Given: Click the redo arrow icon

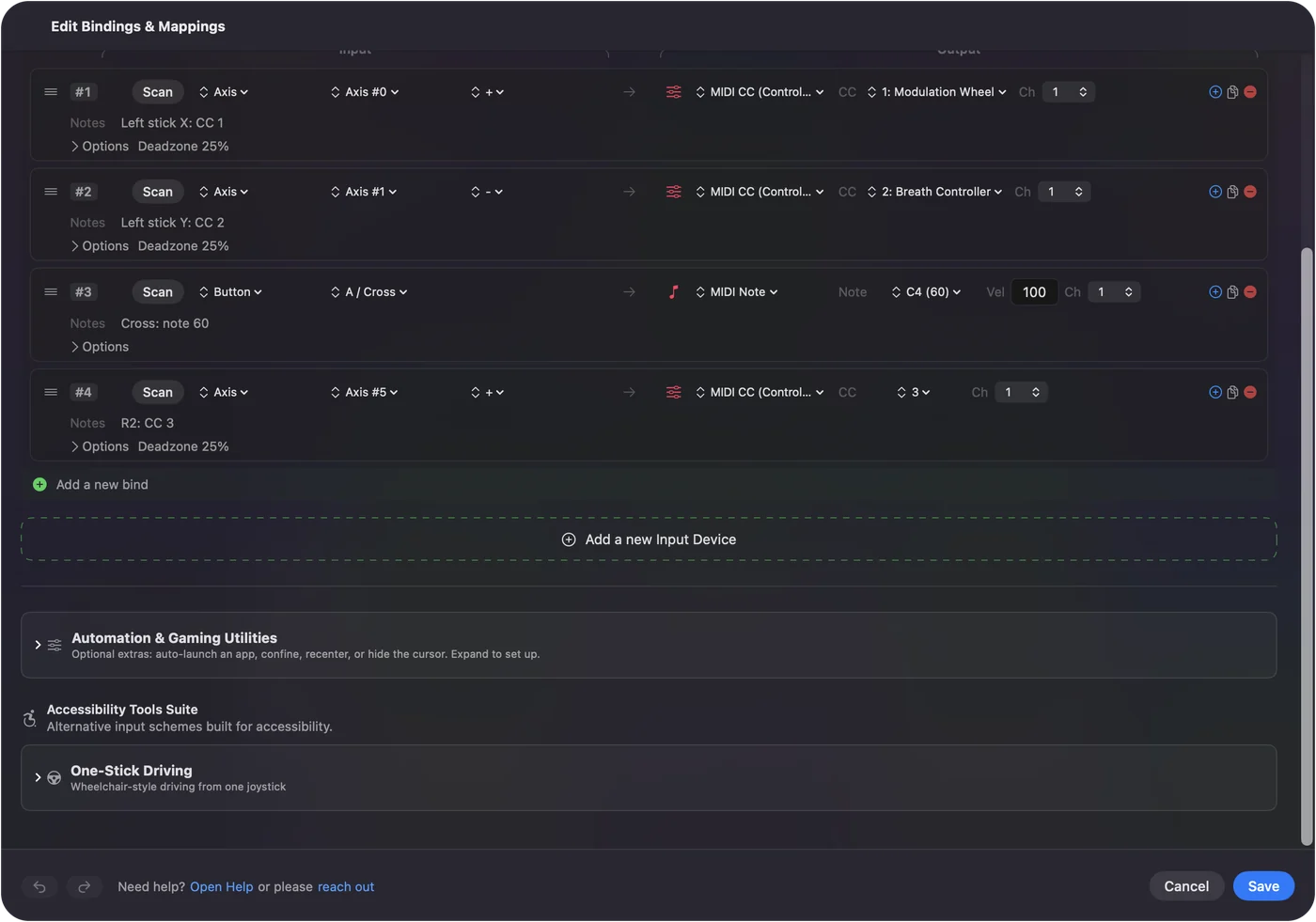Looking at the screenshot, I should 84,886.
